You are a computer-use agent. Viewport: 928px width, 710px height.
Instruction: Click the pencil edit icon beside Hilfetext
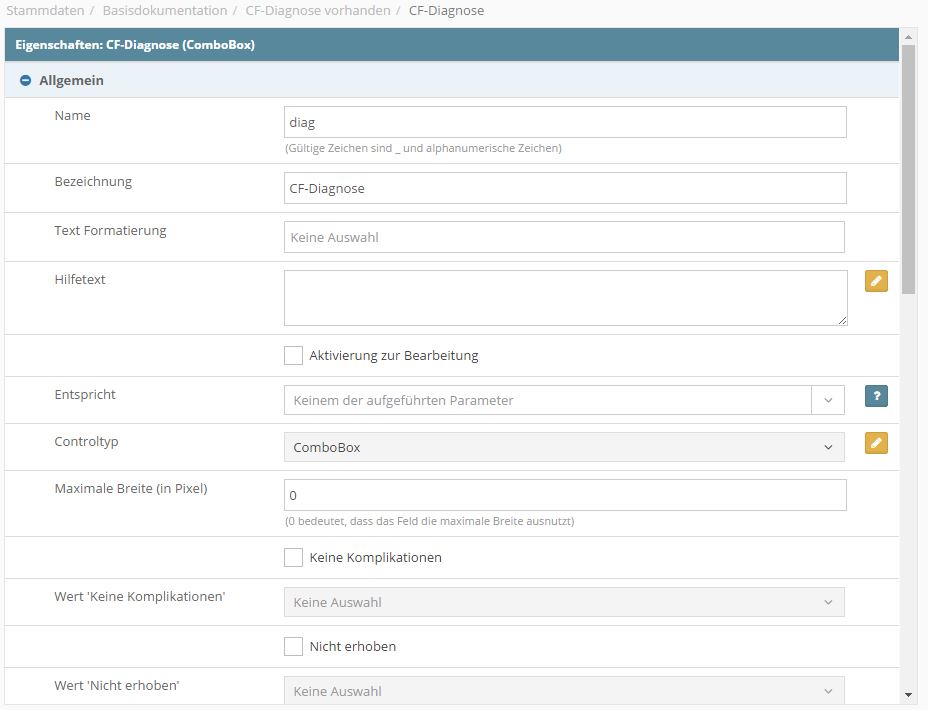(876, 281)
